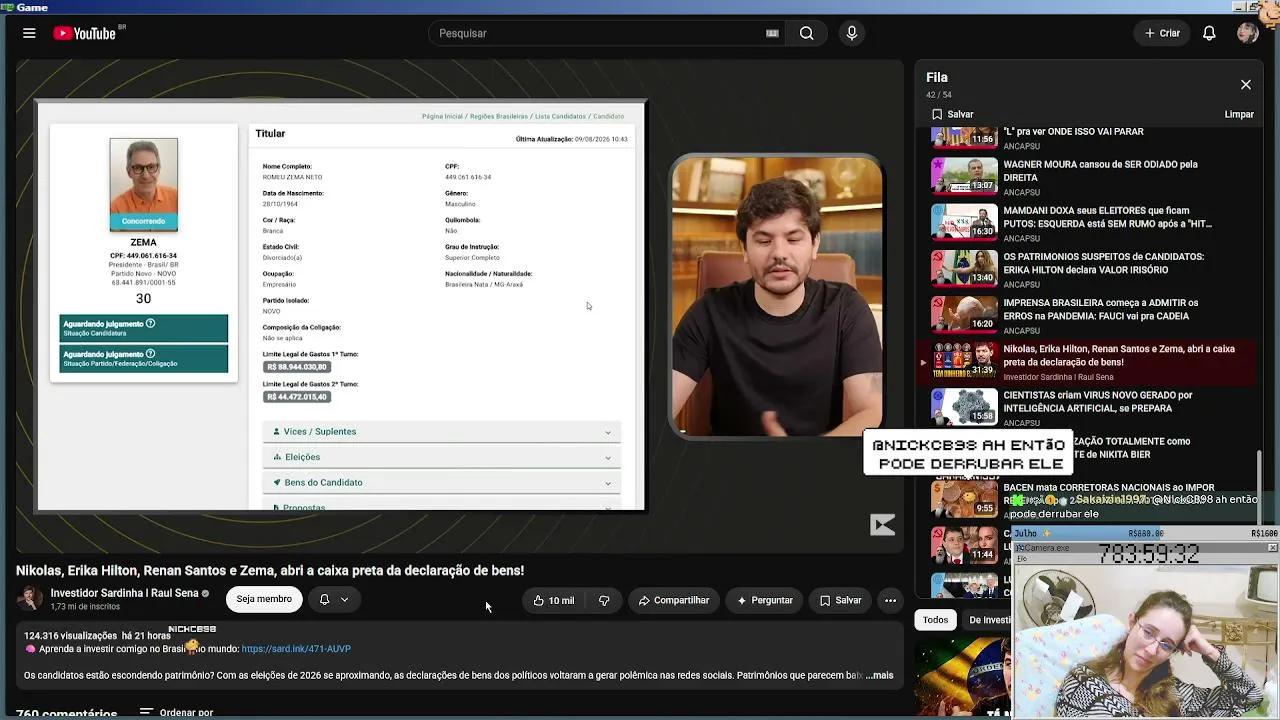
Task: Open the account avatar menu
Action: [x=1247, y=33]
